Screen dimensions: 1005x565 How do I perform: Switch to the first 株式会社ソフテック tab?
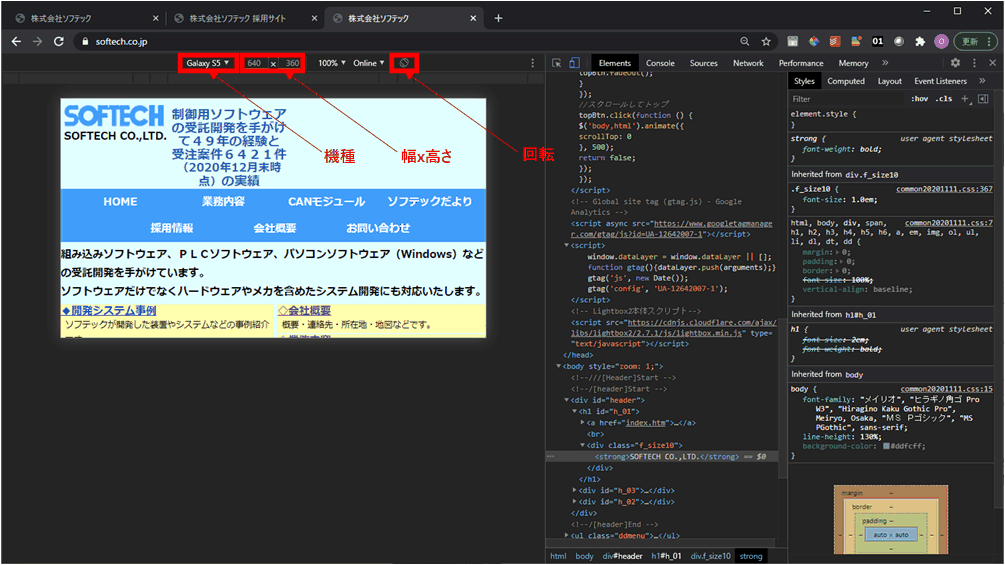[87, 19]
